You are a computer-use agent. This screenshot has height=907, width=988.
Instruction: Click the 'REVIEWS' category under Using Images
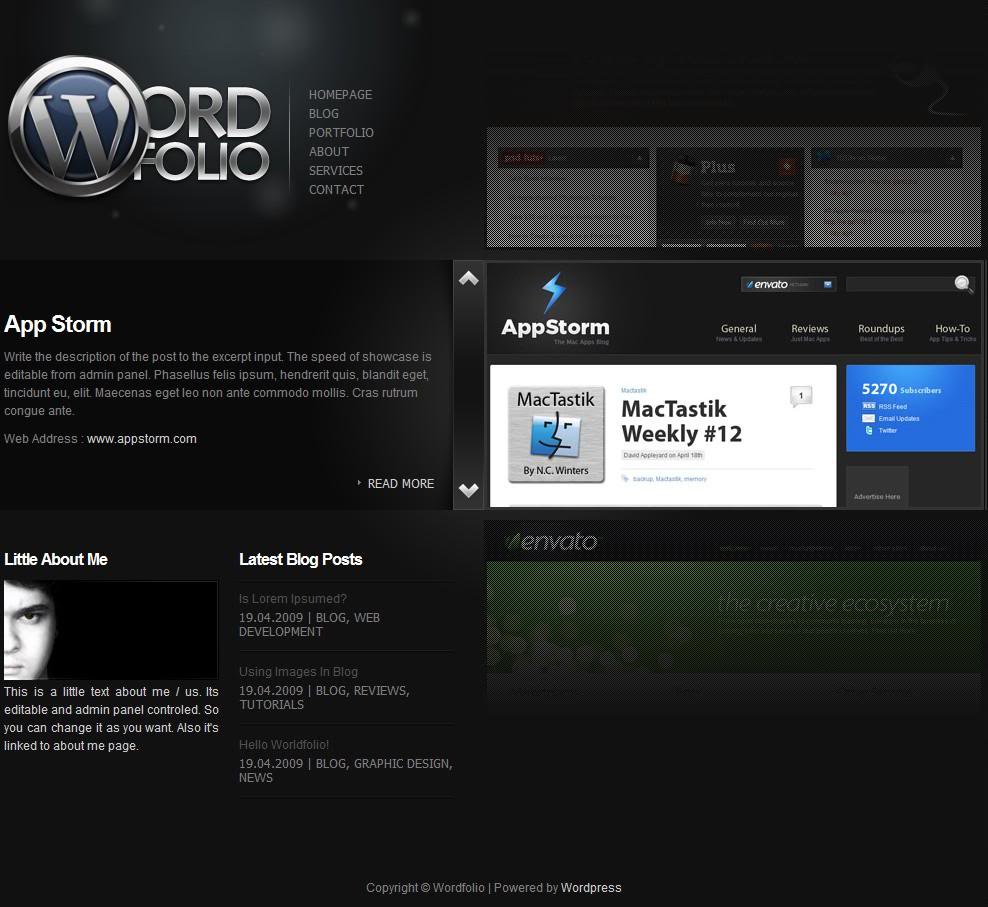380,690
